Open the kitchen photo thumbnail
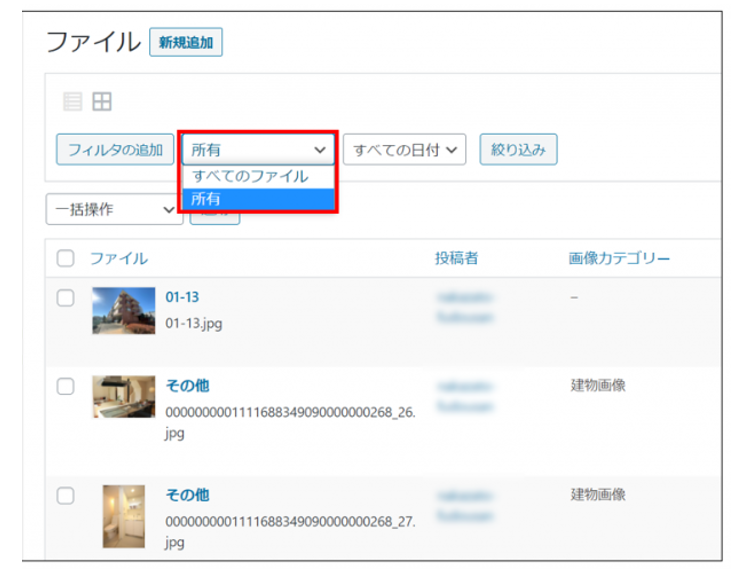The height and width of the screenshot is (575, 732). (x=123, y=397)
